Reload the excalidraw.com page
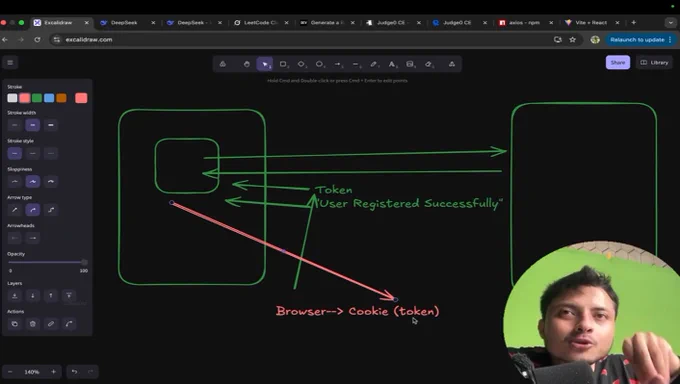680x384 pixels. (x=37, y=39)
